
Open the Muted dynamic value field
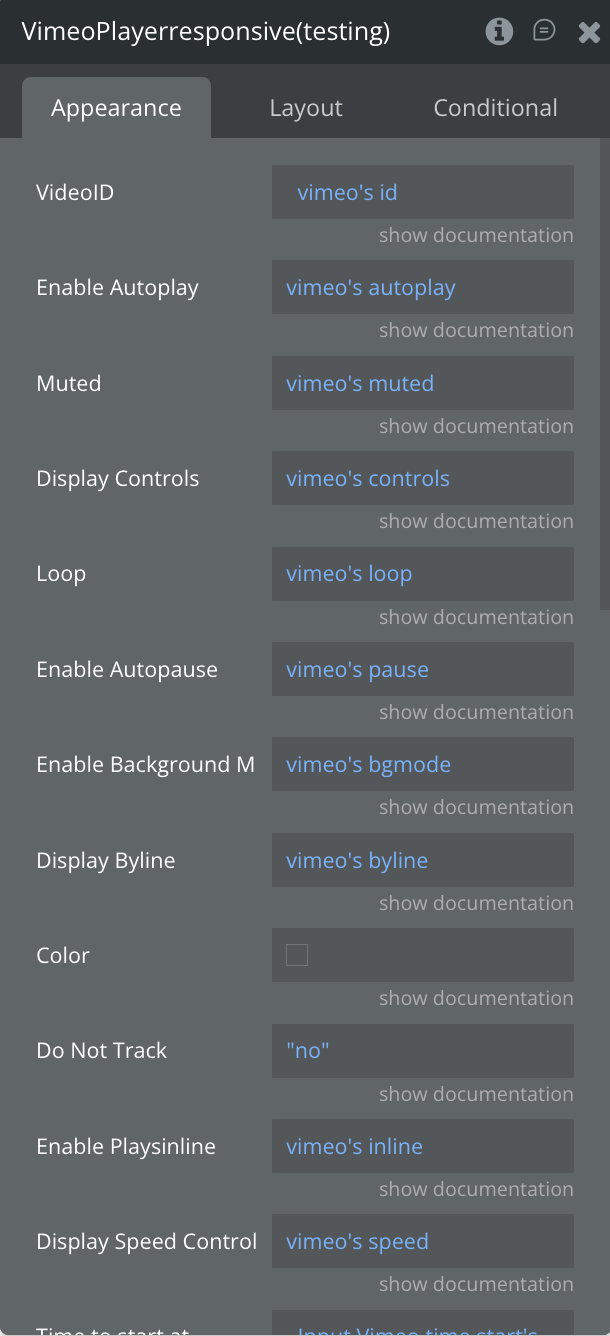[422, 383]
